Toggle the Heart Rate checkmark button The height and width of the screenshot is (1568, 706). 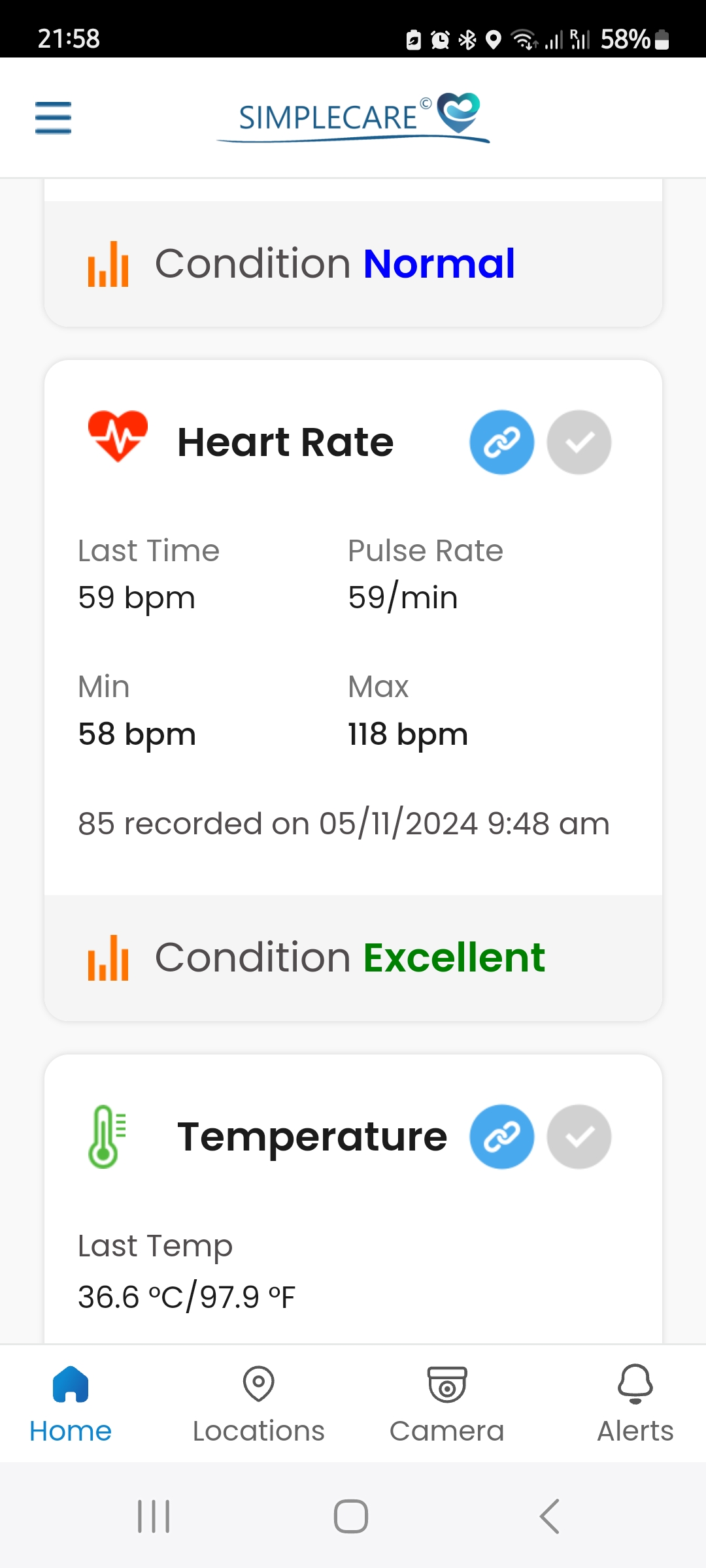579,442
